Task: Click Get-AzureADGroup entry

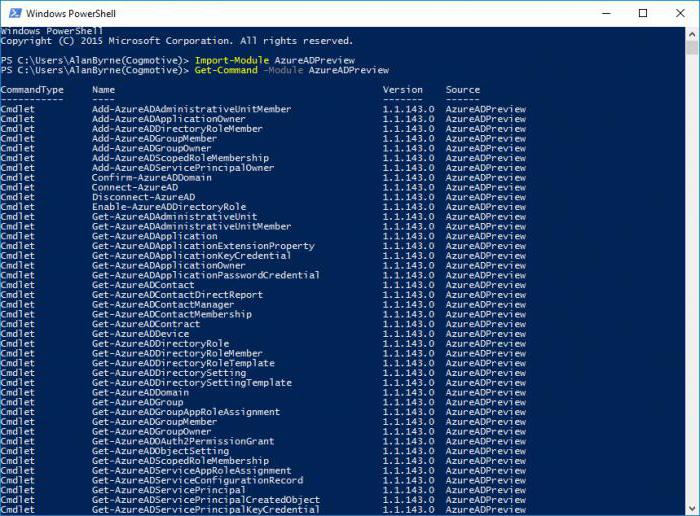Action: click(x=138, y=403)
